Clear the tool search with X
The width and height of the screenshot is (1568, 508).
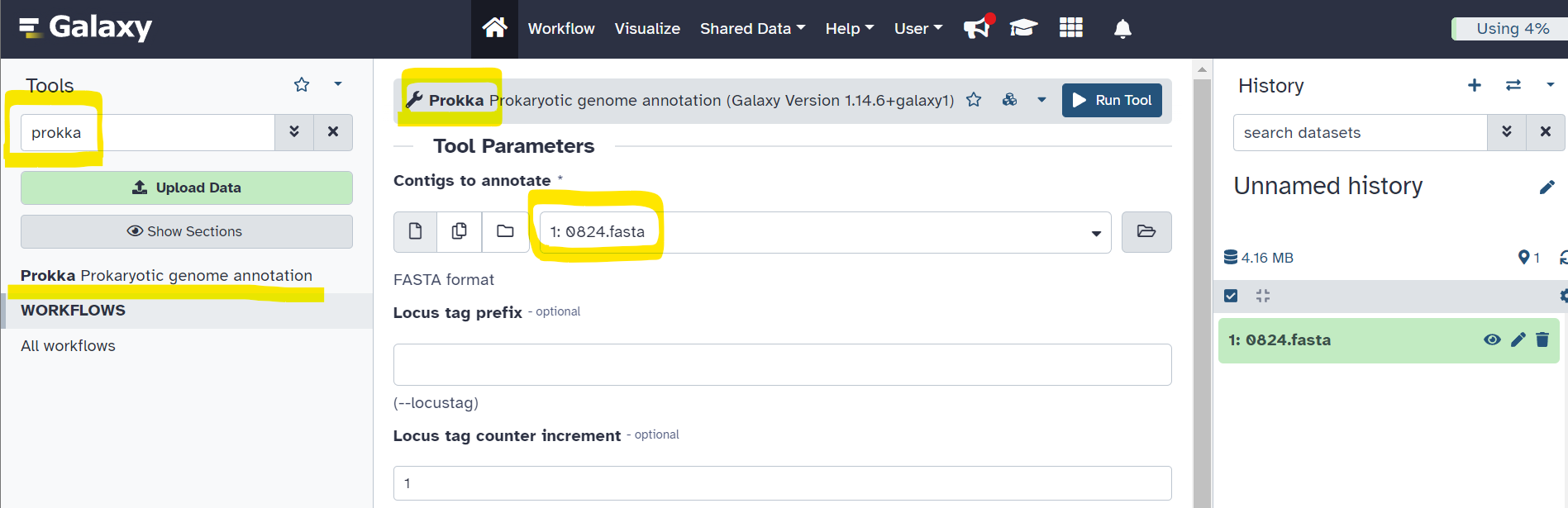tap(333, 132)
